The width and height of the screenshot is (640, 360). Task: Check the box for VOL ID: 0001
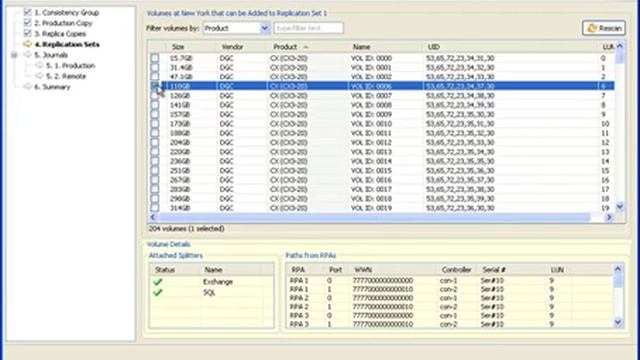click(x=155, y=67)
